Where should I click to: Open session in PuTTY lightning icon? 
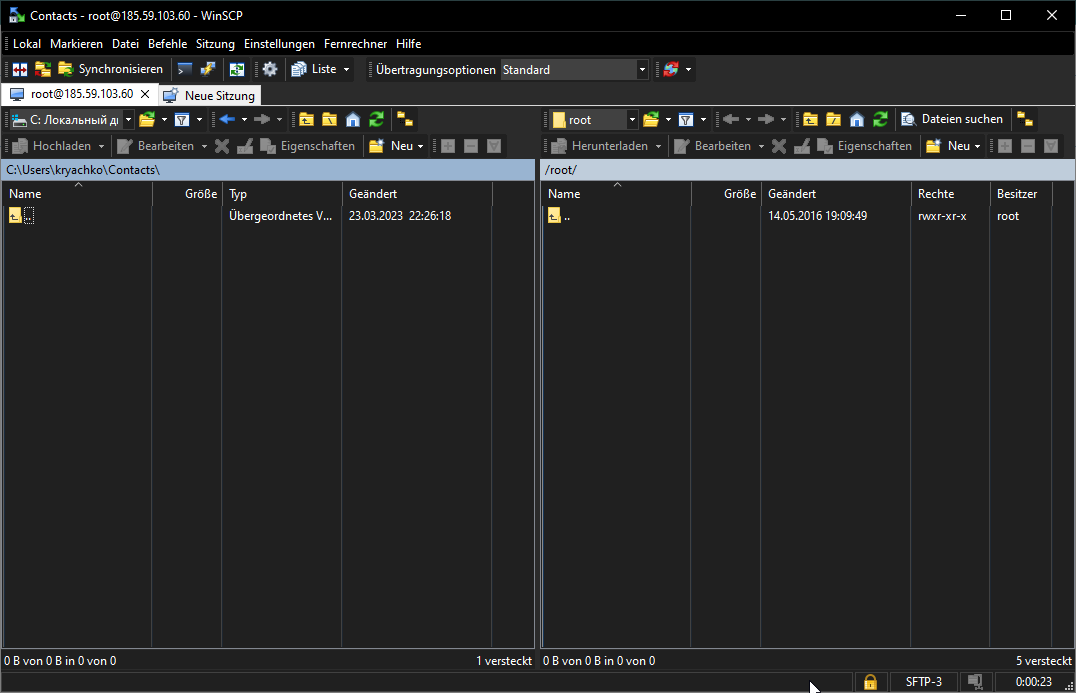coord(208,69)
